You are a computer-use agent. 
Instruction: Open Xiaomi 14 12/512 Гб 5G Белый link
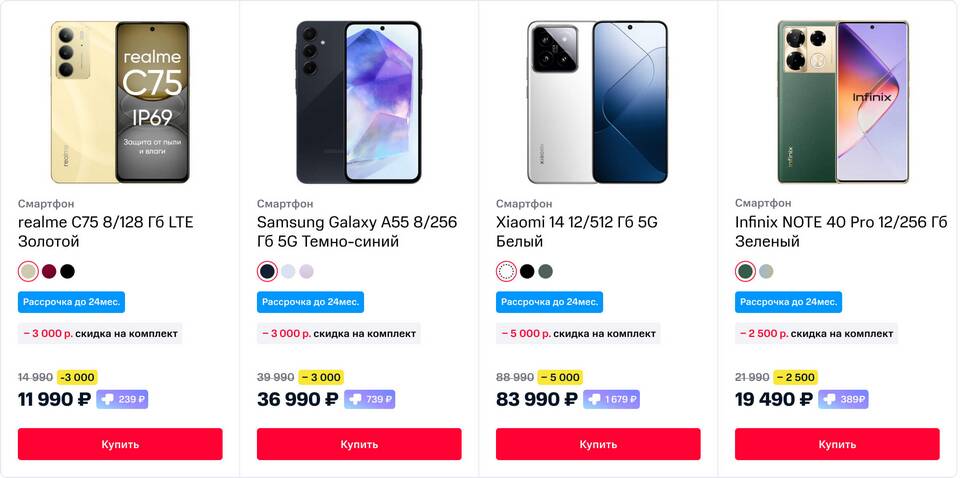(575, 231)
